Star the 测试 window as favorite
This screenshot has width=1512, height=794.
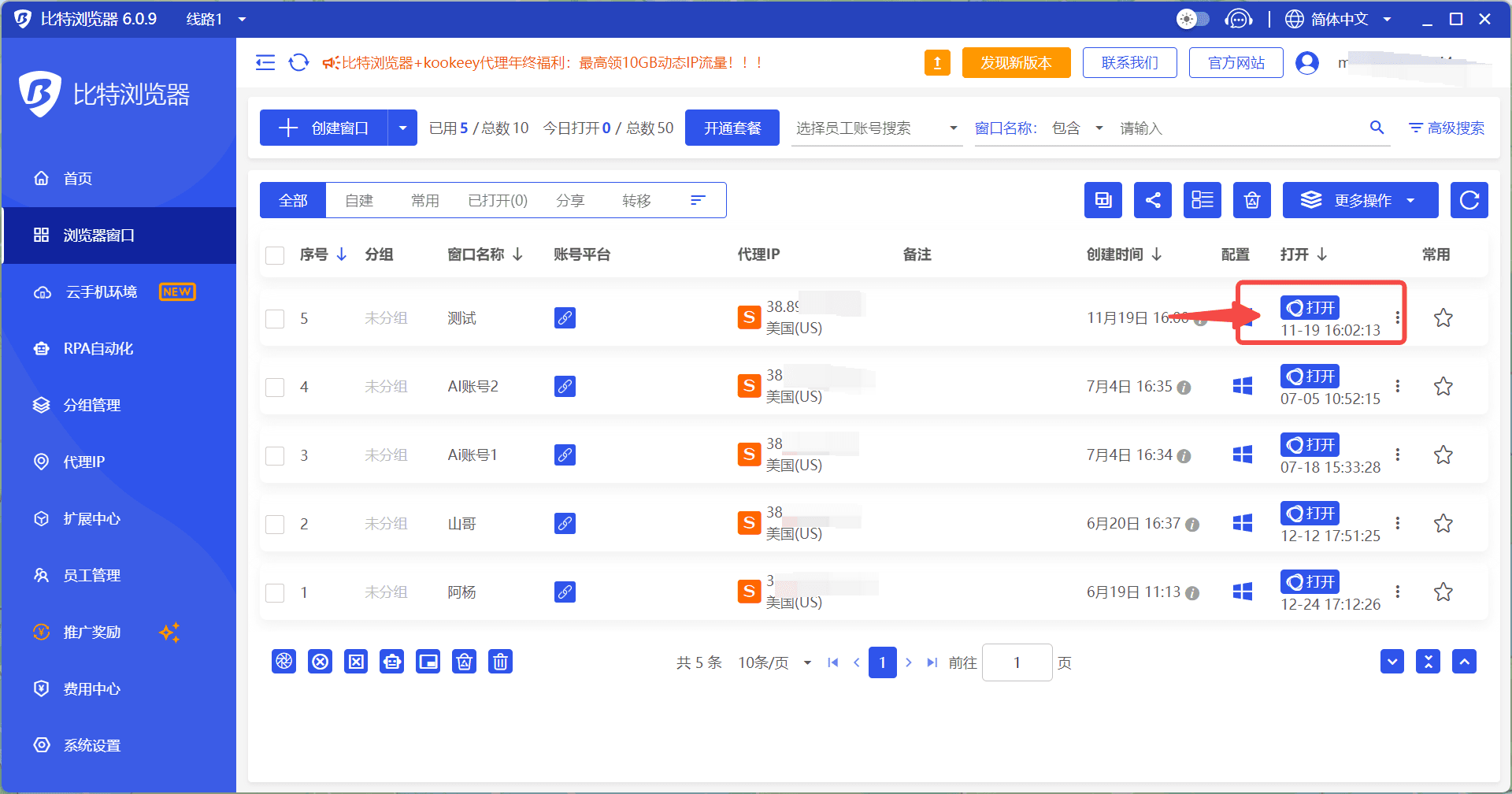click(x=1443, y=317)
